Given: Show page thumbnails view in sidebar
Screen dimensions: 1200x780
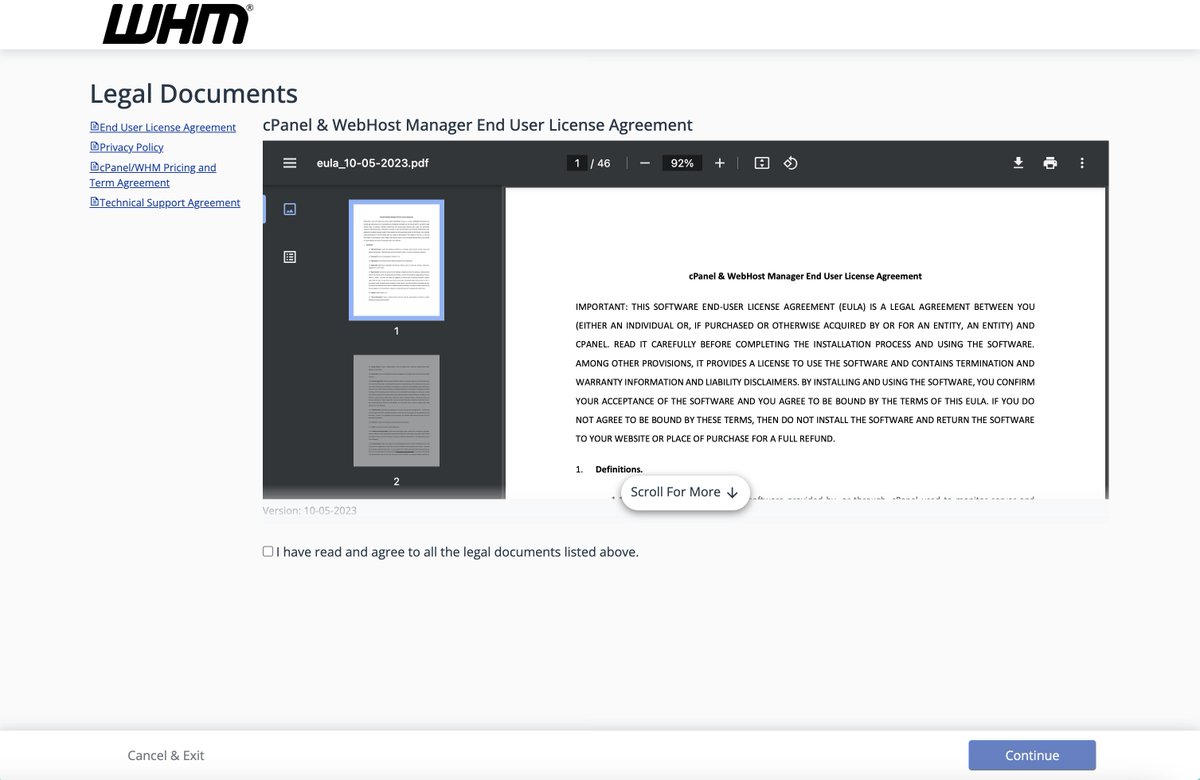Looking at the screenshot, I should 290,209.
